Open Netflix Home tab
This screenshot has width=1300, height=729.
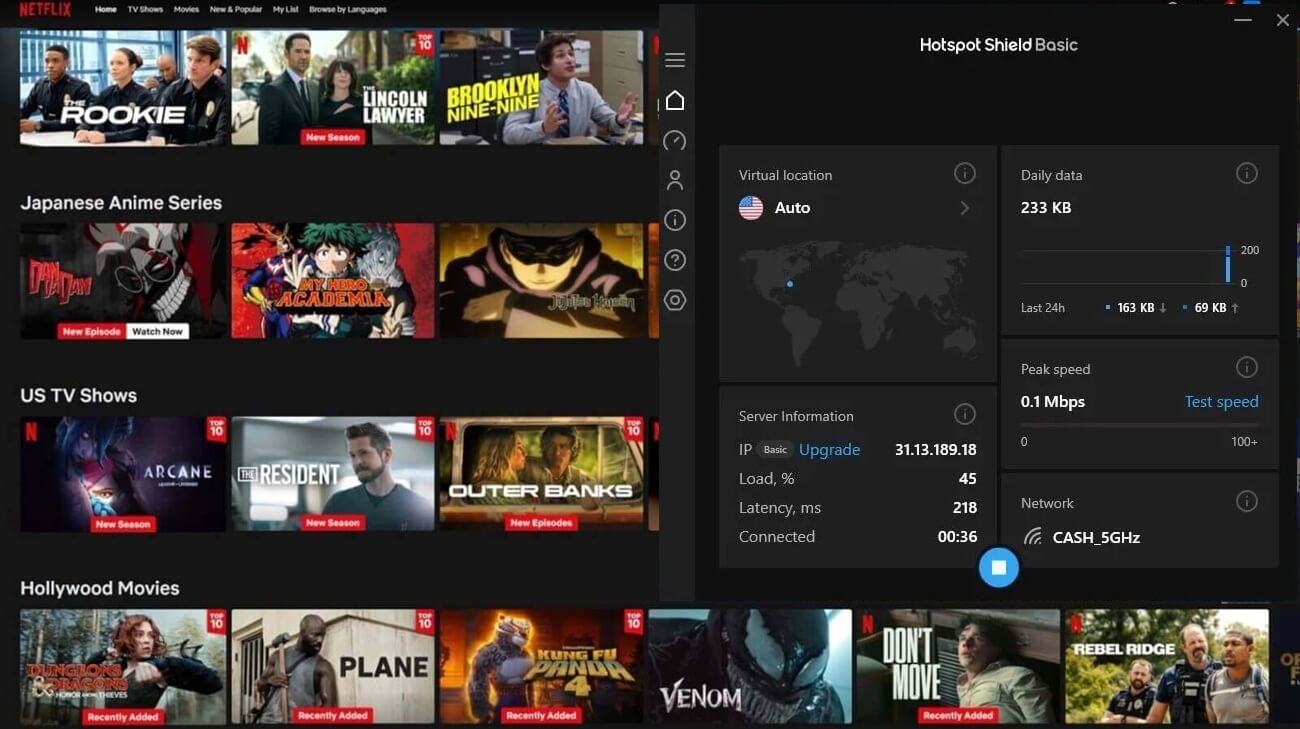(x=105, y=10)
